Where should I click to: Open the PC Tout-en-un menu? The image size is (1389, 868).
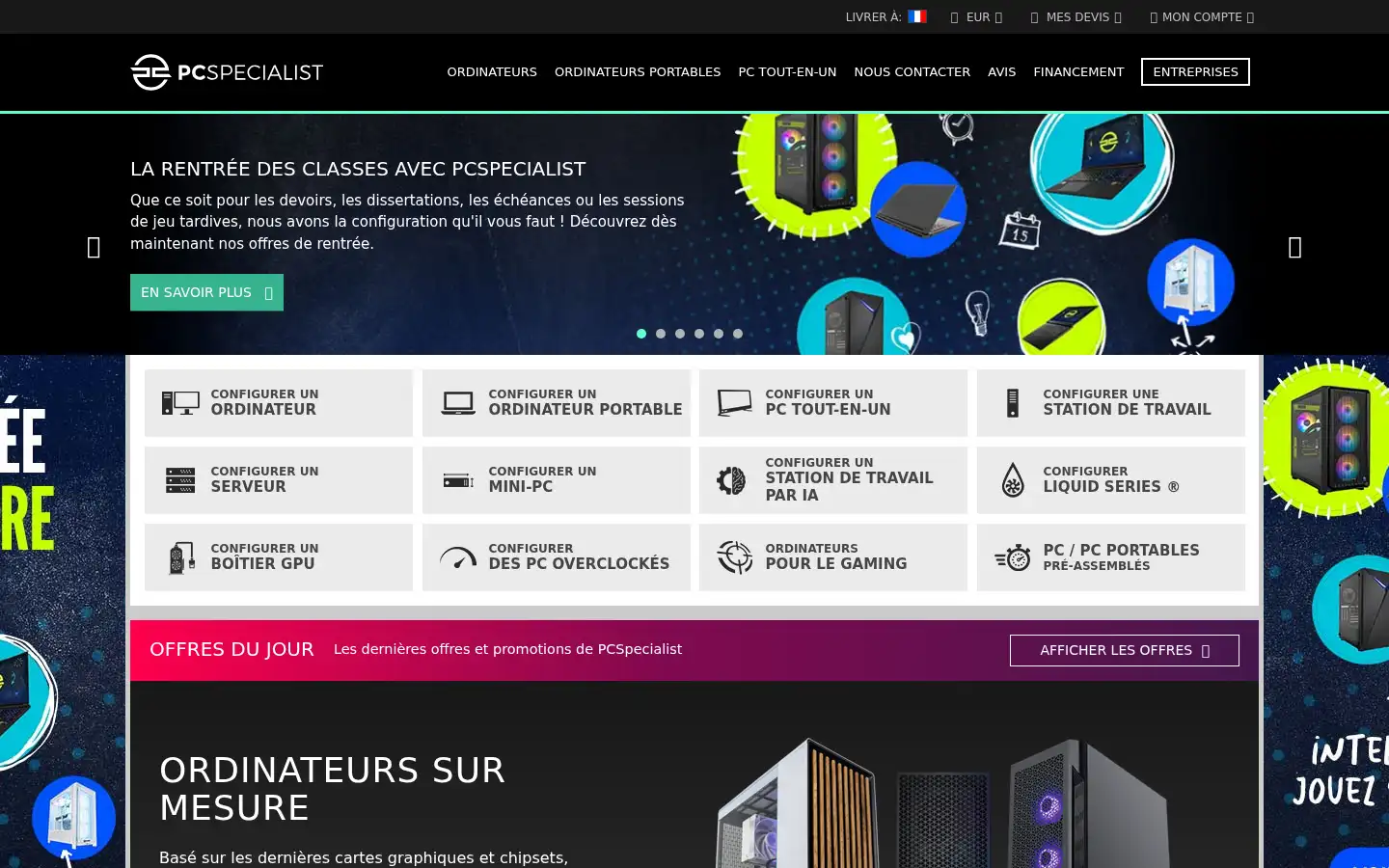click(x=787, y=72)
